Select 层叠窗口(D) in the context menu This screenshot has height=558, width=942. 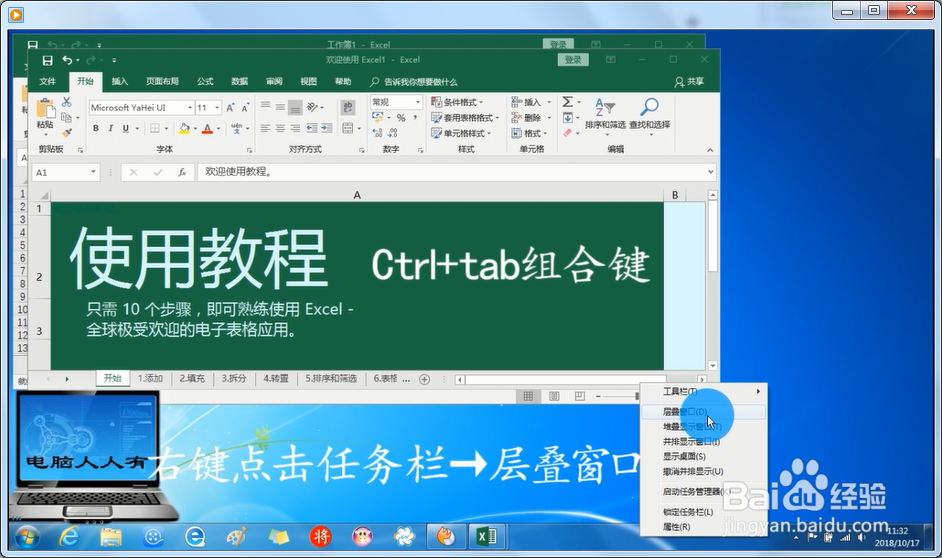(703, 412)
